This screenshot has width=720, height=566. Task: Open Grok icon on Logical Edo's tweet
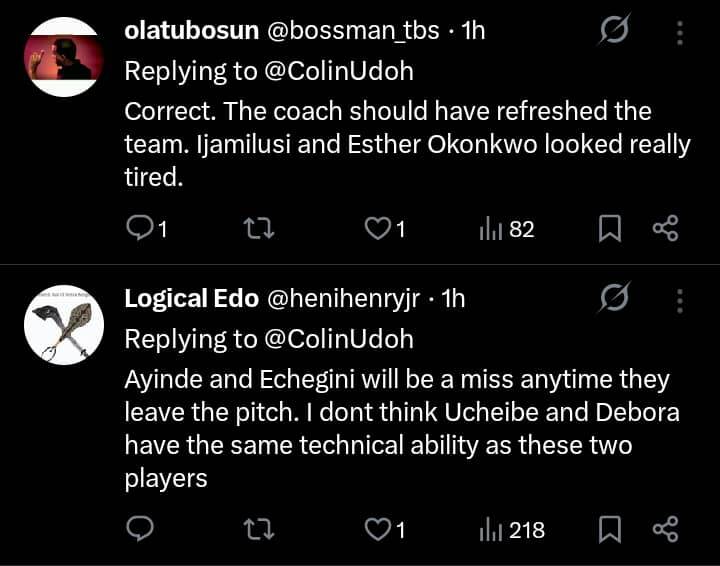(x=614, y=298)
